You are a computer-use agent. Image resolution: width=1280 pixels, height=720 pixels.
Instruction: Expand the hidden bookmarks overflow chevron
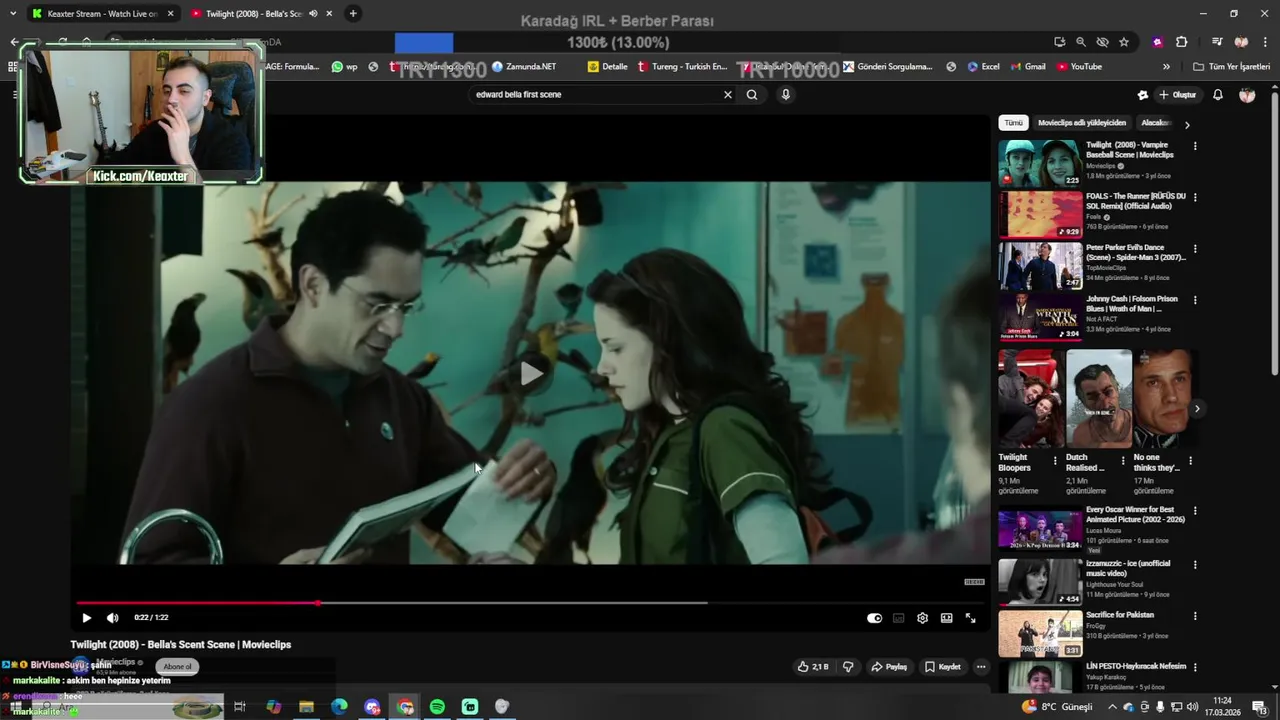click(1166, 67)
